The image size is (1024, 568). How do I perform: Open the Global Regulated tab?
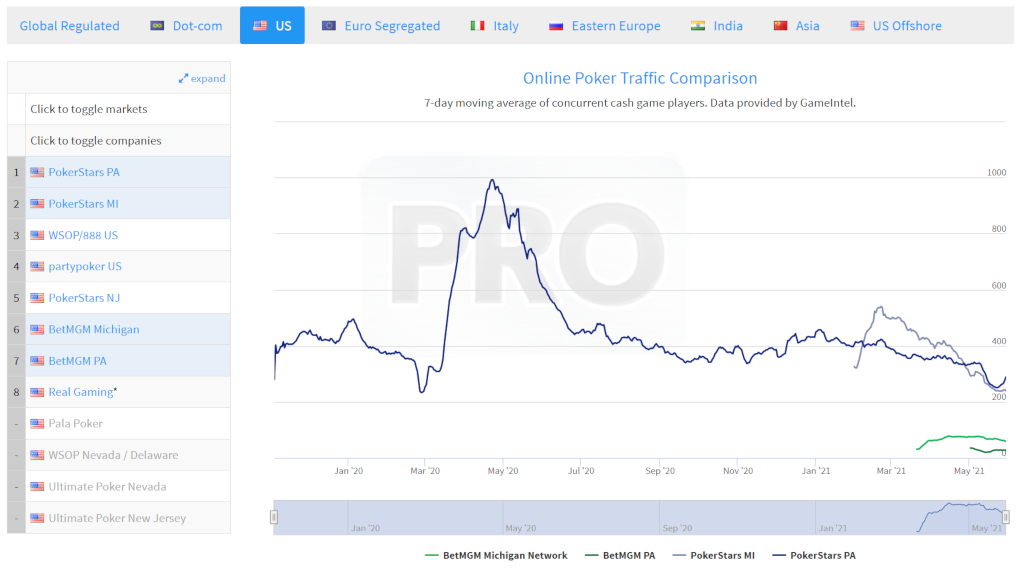[69, 25]
